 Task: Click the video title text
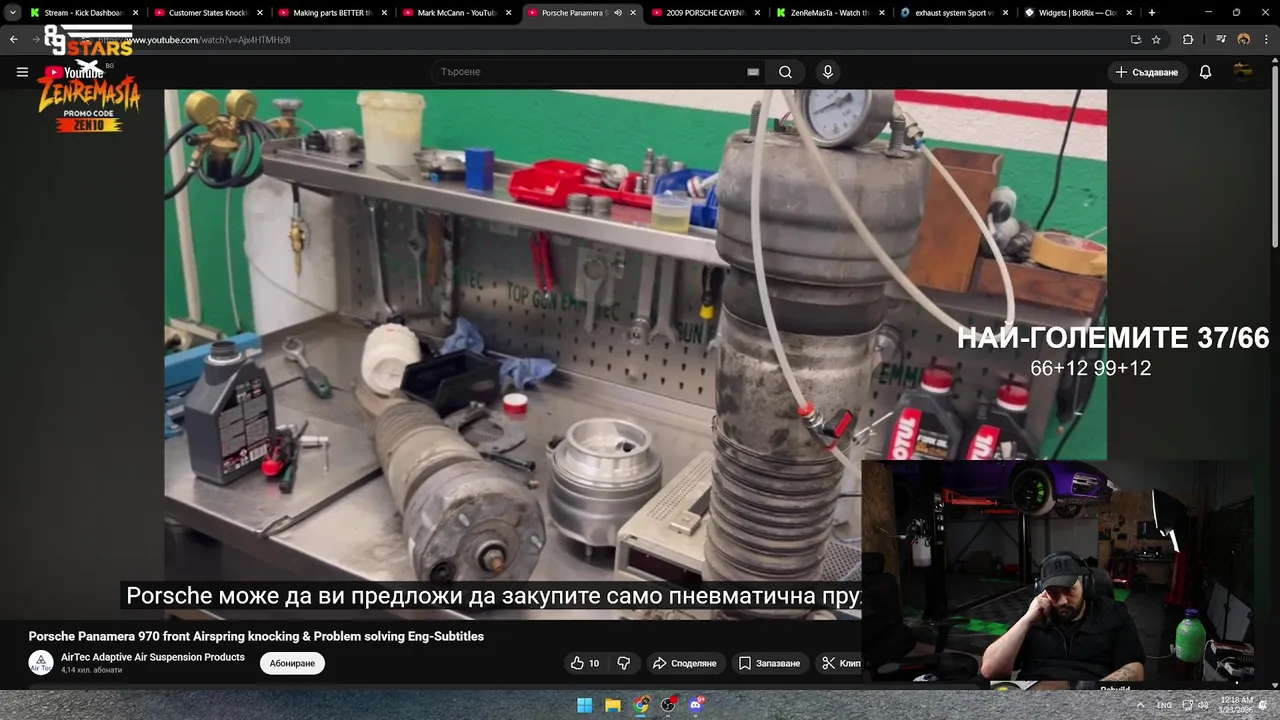[x=256, y=636]
